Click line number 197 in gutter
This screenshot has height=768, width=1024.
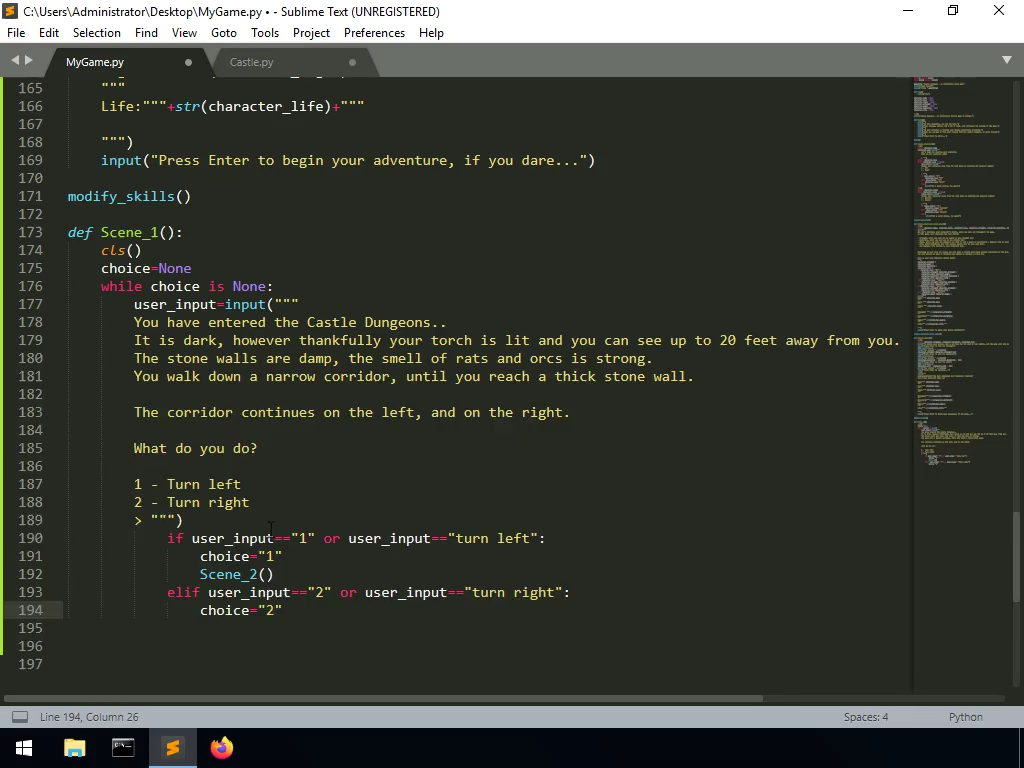[x=30, y=664]
